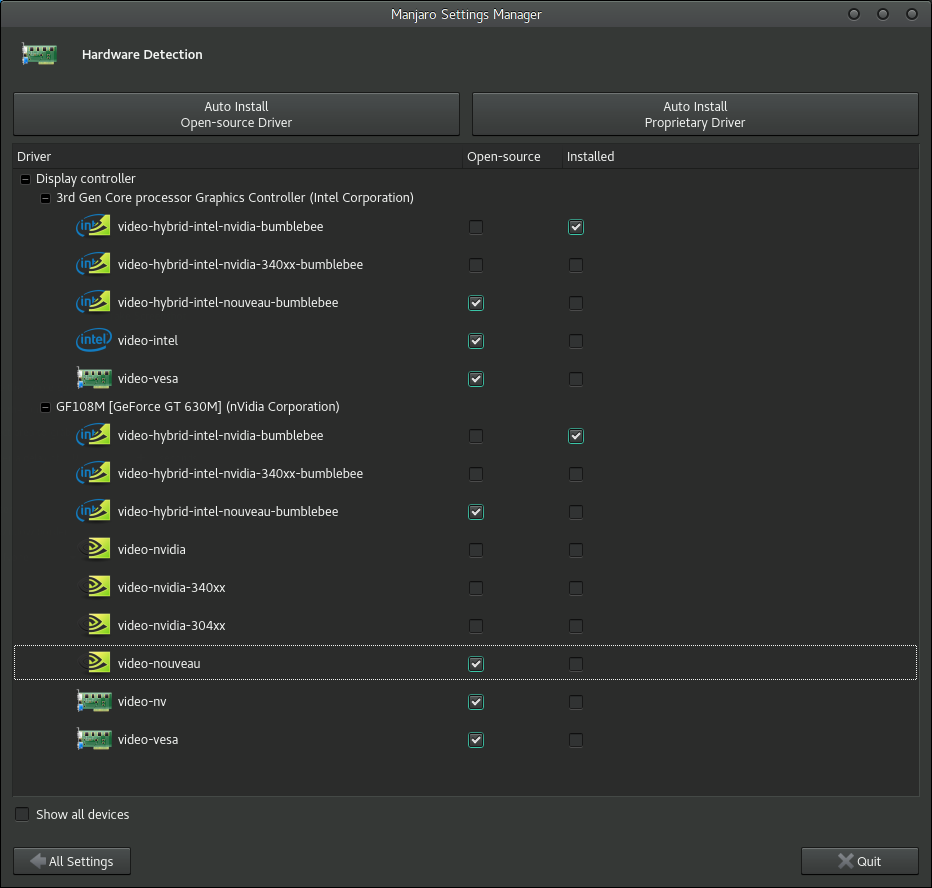Viewport: 932px width, 888px height.
Task: Select the video-nvidia-304xx driver row text
Action: coord(171,625)
